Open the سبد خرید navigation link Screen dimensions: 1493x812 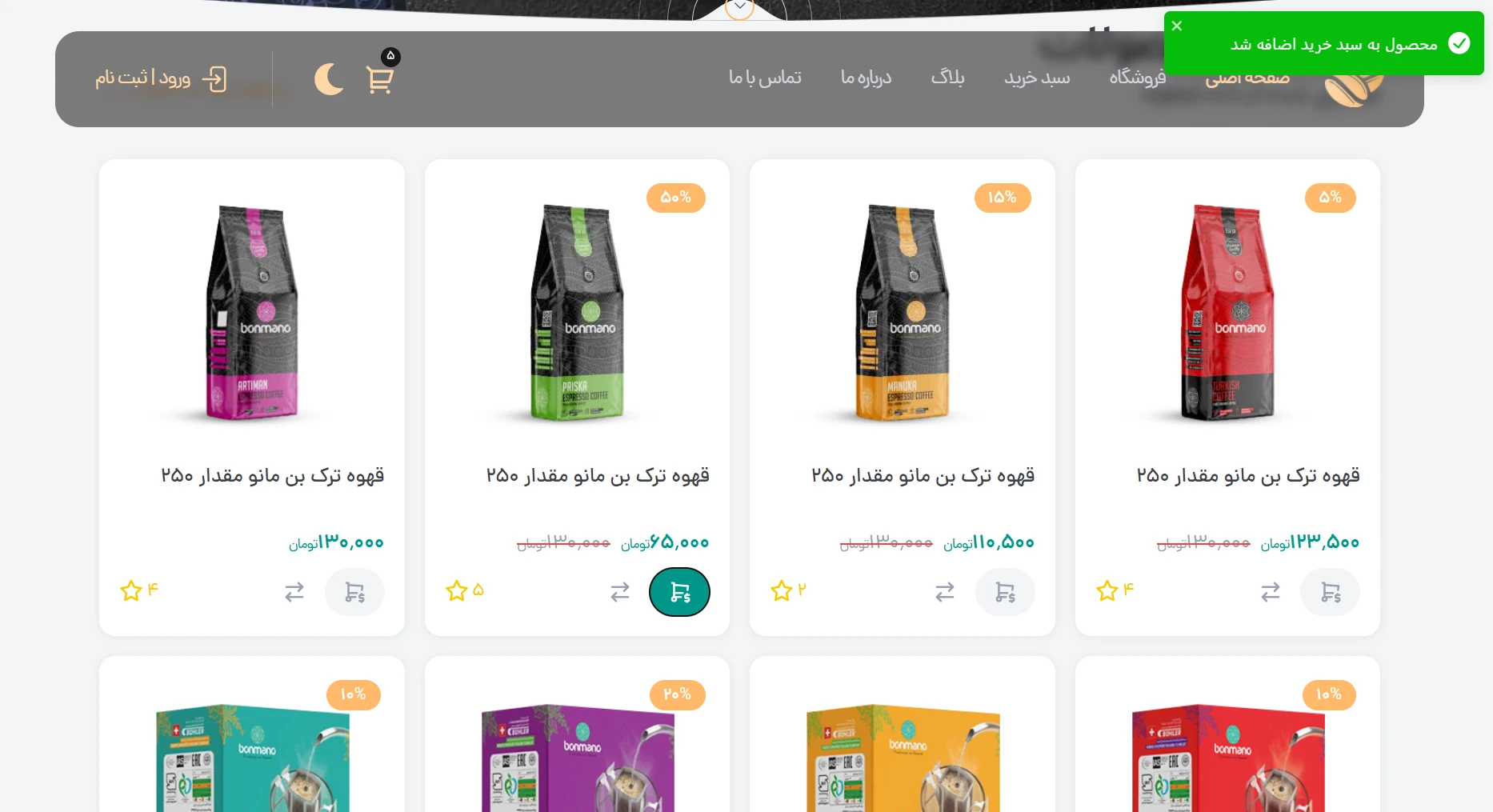coord(1037,78)
